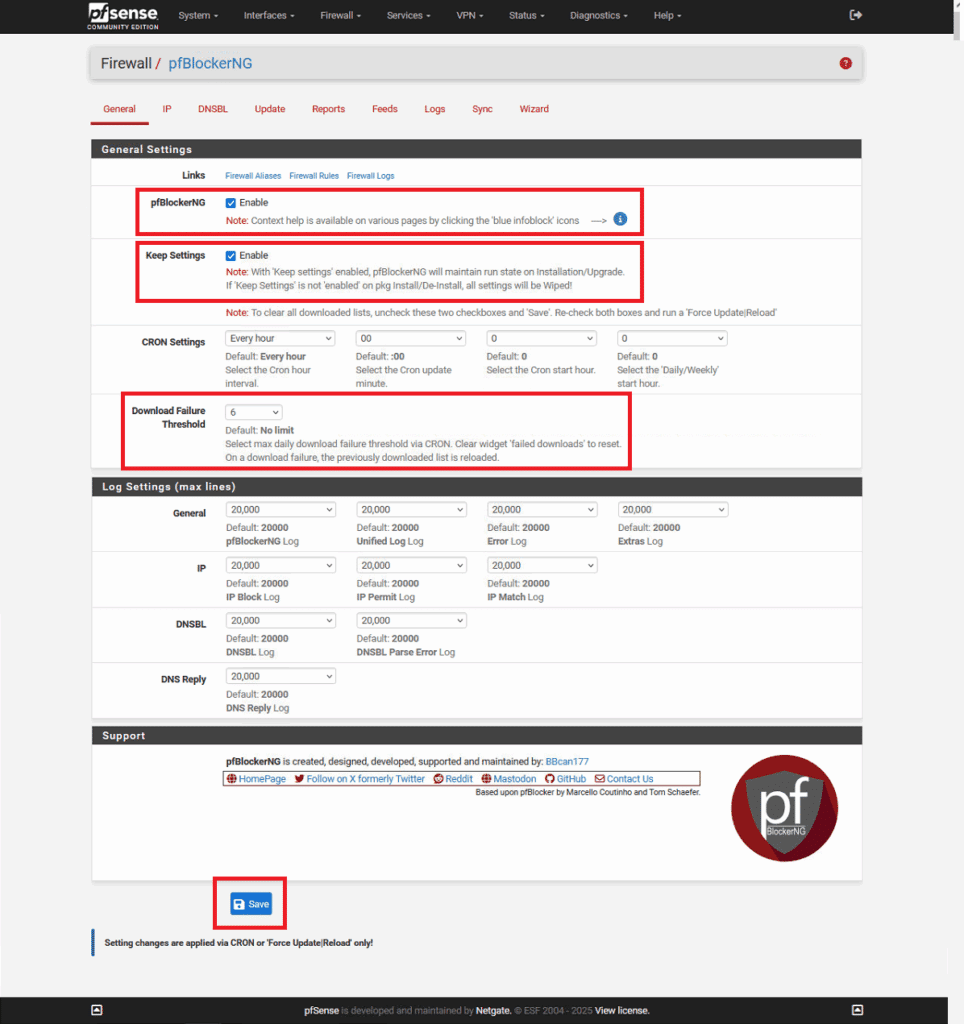This screenshot has width=964, height=1024.
Task: Open the Unified Log max lines dropdown
Action: pos(411,509)
